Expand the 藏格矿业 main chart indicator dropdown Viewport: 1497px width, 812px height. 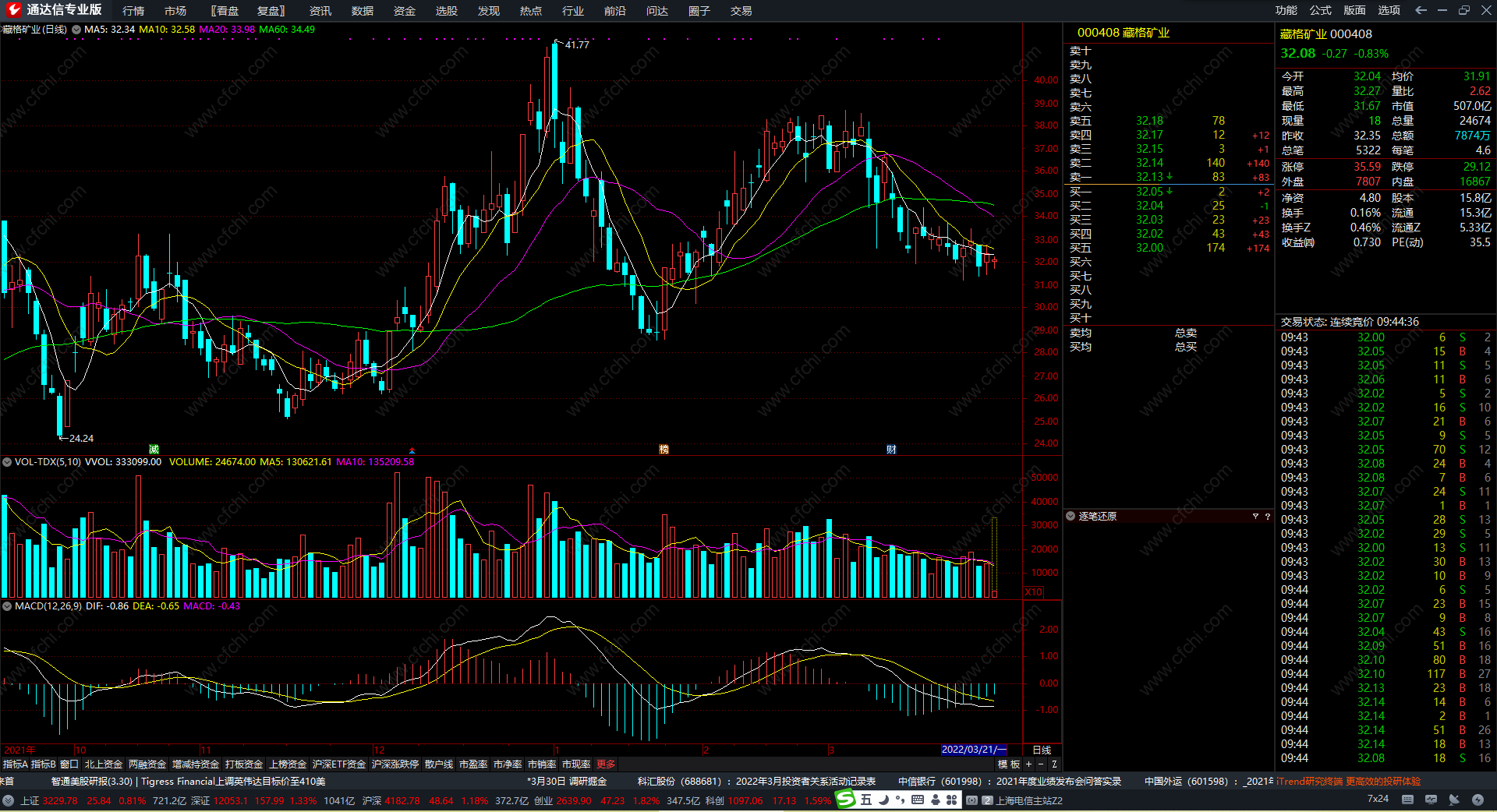(76, 30)
